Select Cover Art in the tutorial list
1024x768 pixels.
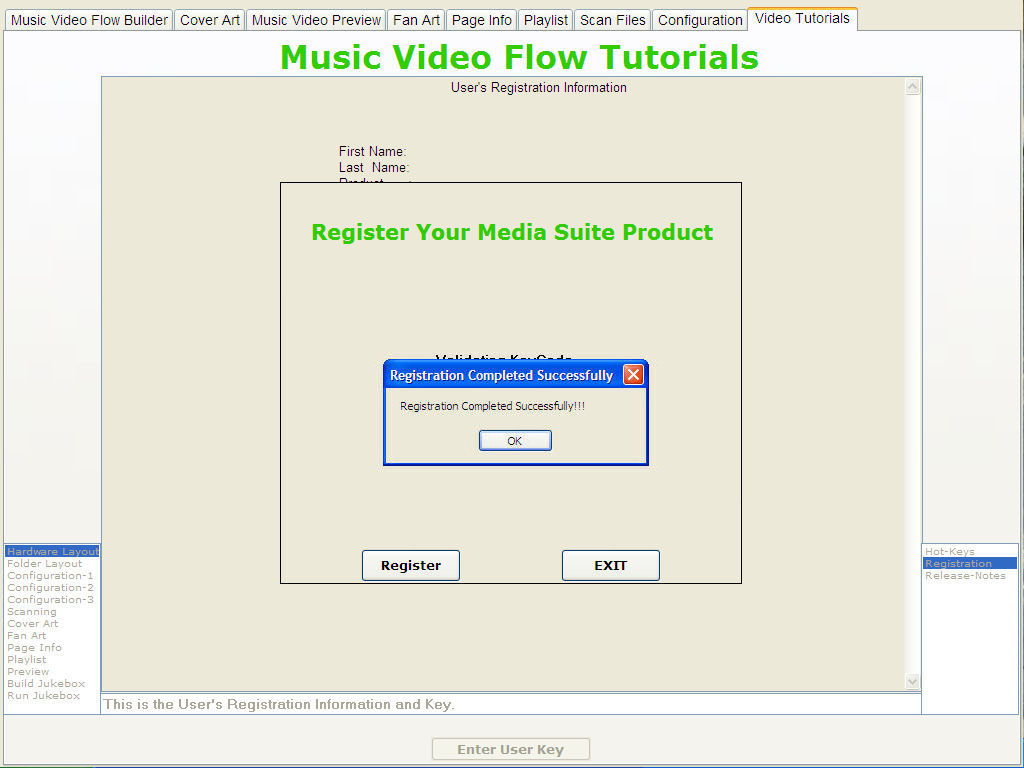click(52, 624)
